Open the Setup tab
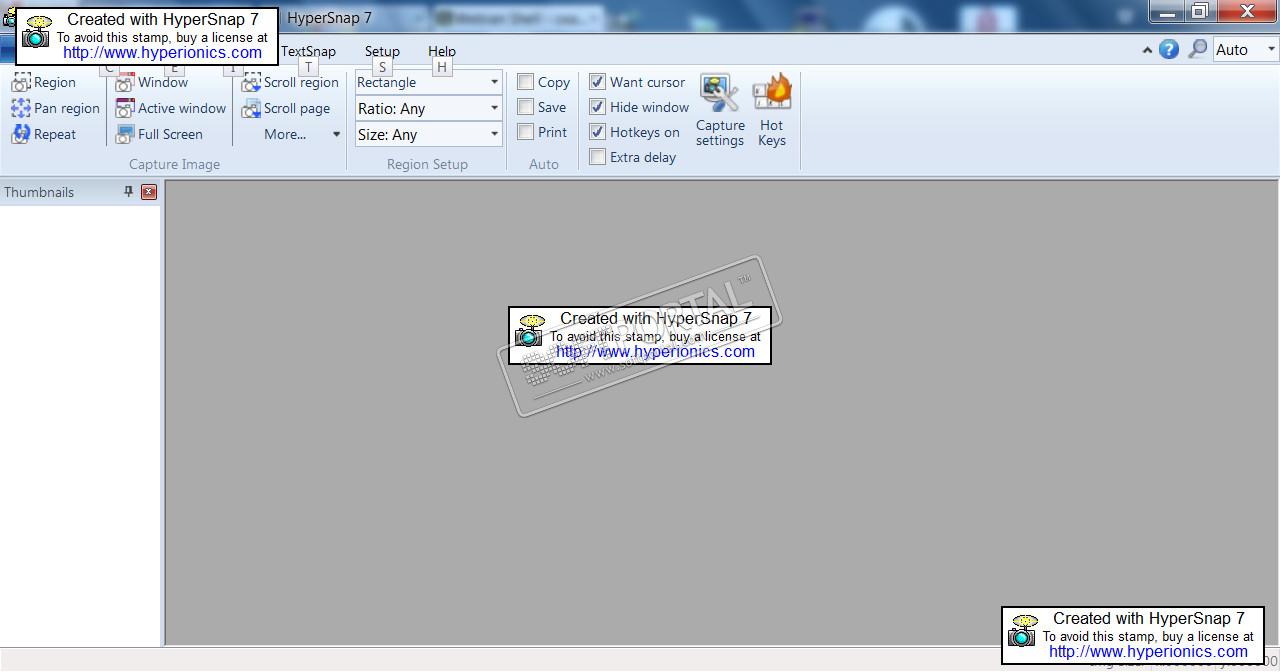Screen dimensions: 1280x672 pyautogui.click(x=382, y=51)
